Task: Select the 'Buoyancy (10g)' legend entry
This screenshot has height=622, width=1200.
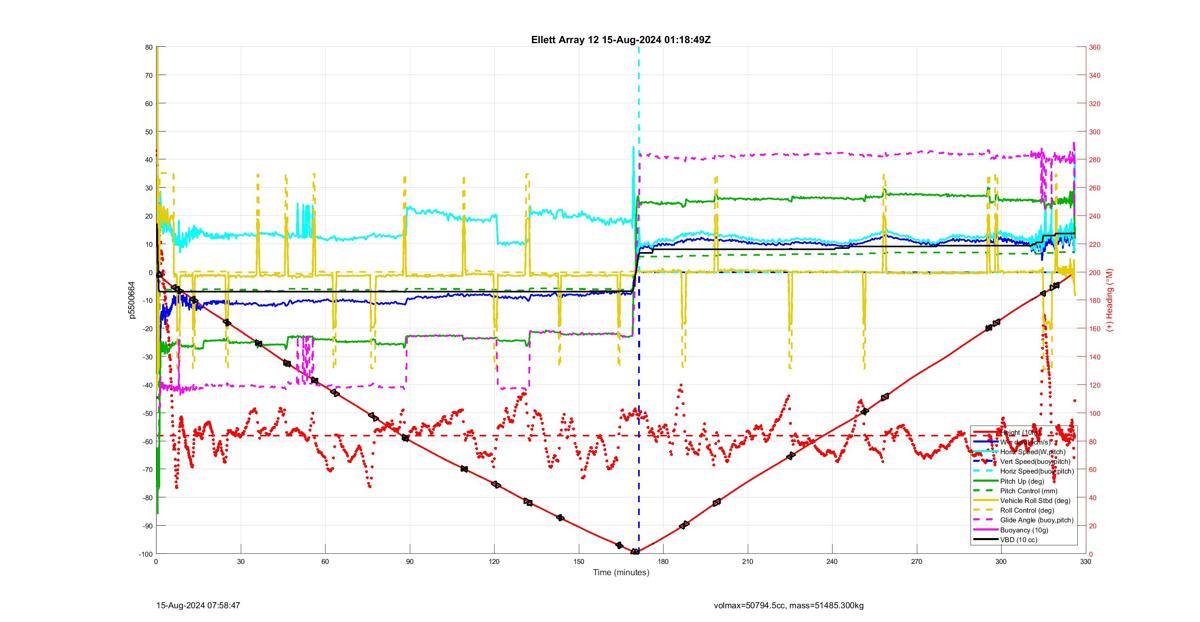Action: click(1024, 529)
